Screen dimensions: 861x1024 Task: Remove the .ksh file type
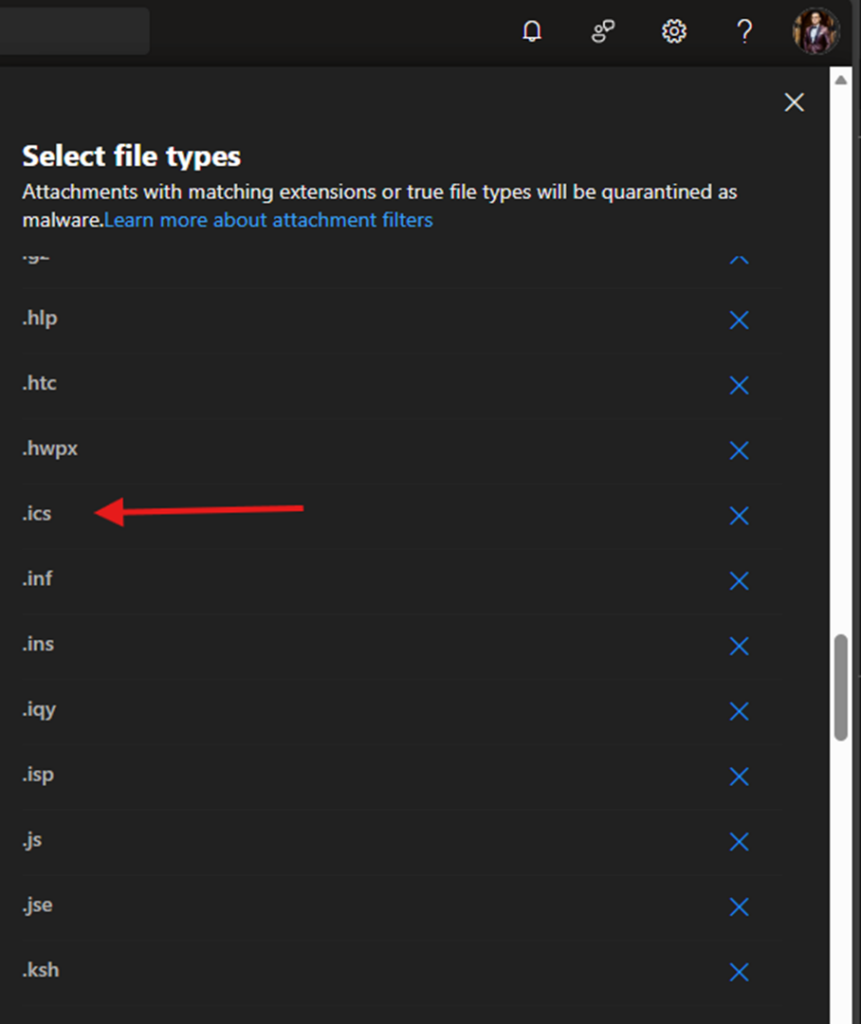739,971
